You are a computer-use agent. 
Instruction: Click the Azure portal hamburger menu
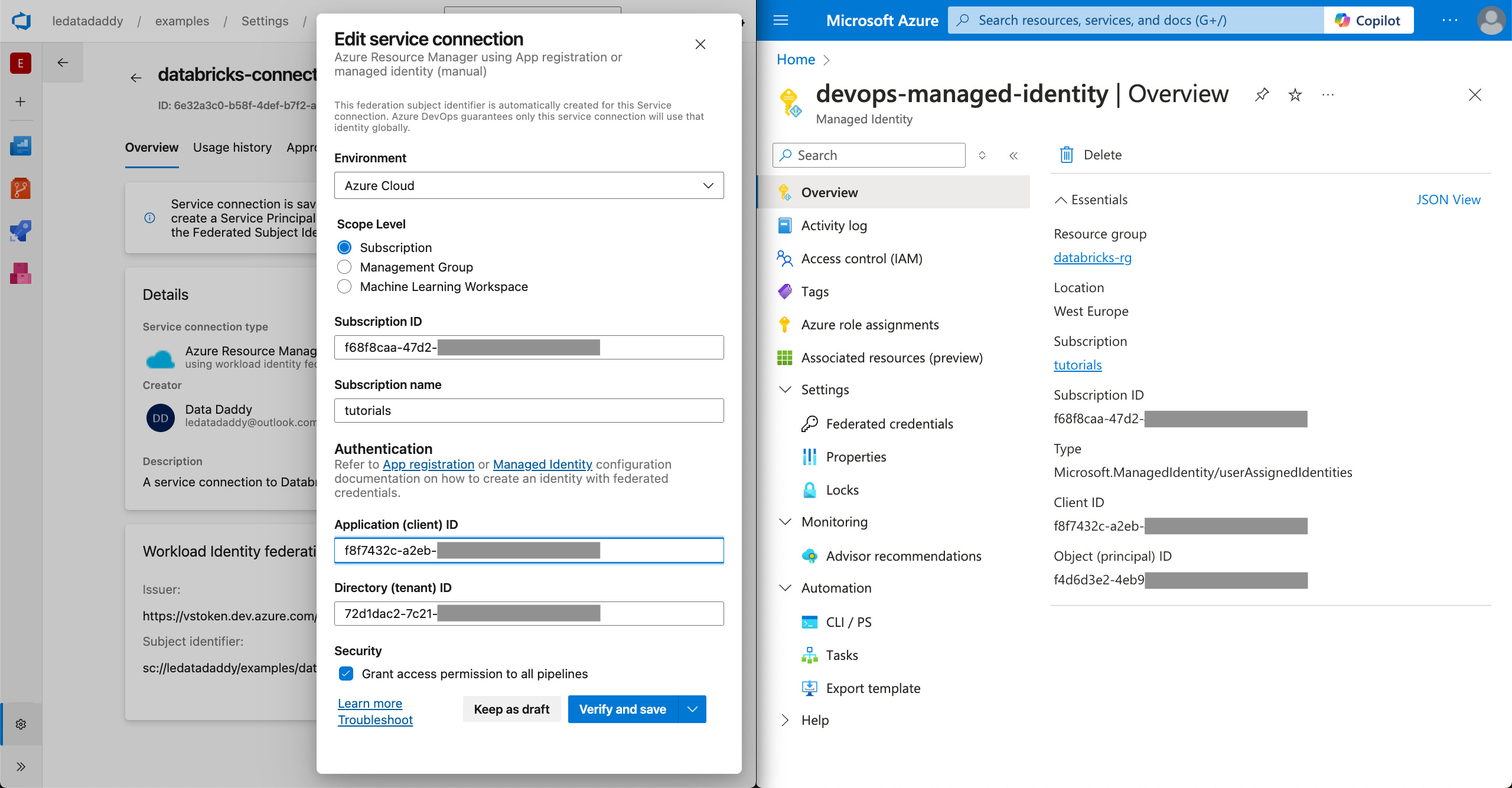[781, 21]
